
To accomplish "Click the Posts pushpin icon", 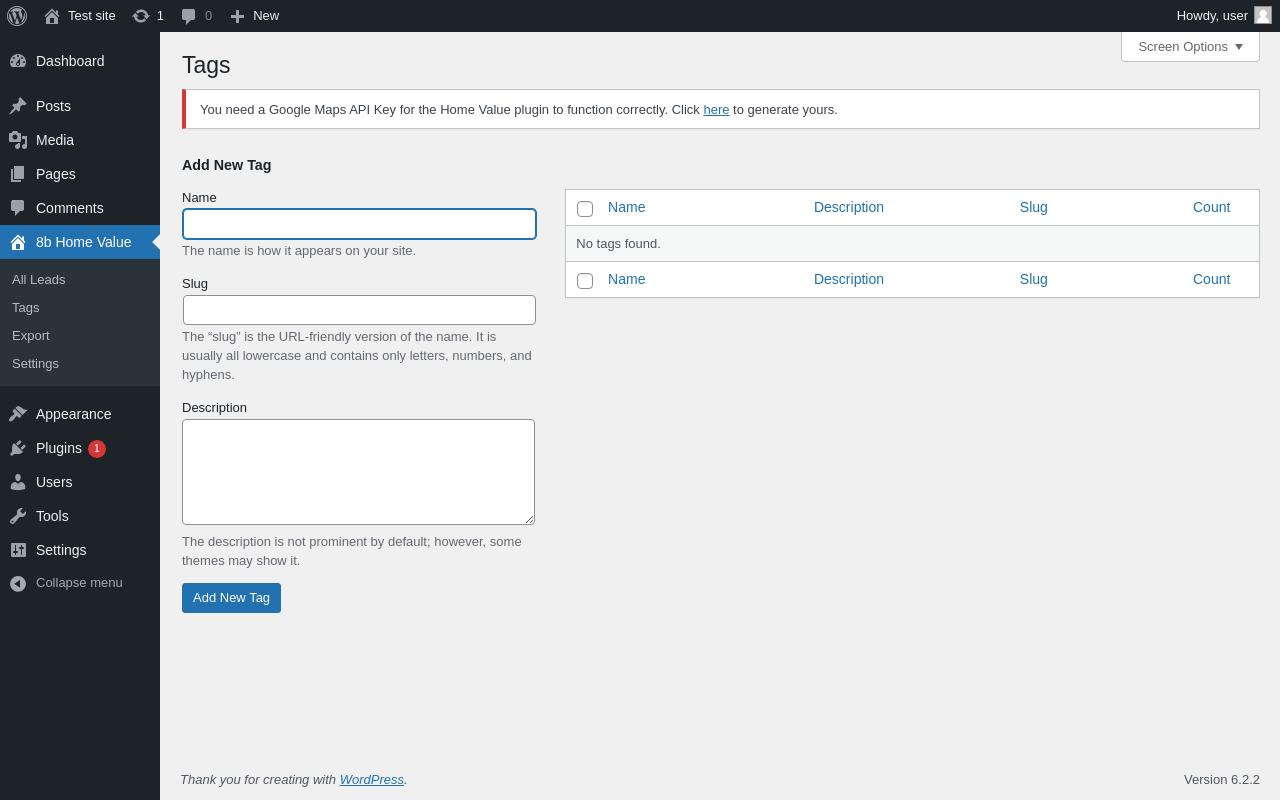I will coord(18,106).
